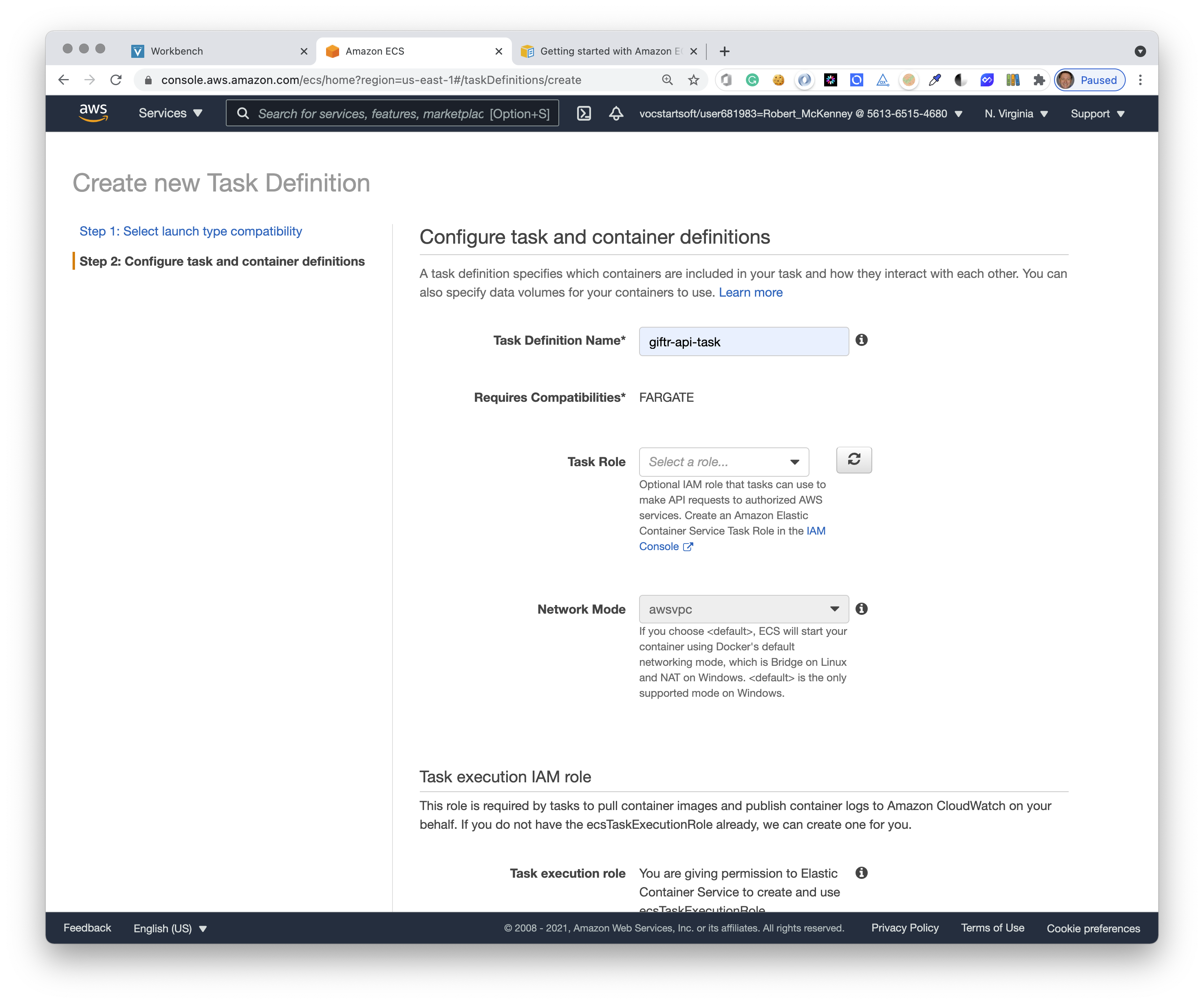Click the paused profile avatar
Image resolution: width=1204 pixels, height=1004 pixels.
[1090, 80]
